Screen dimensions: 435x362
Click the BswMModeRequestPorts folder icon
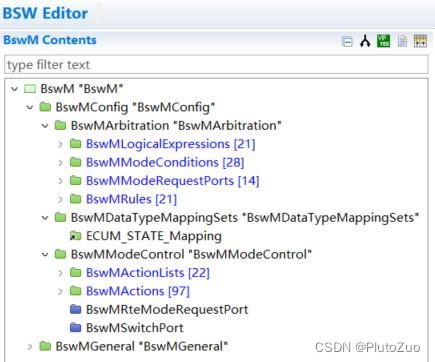tap(76, 180)
